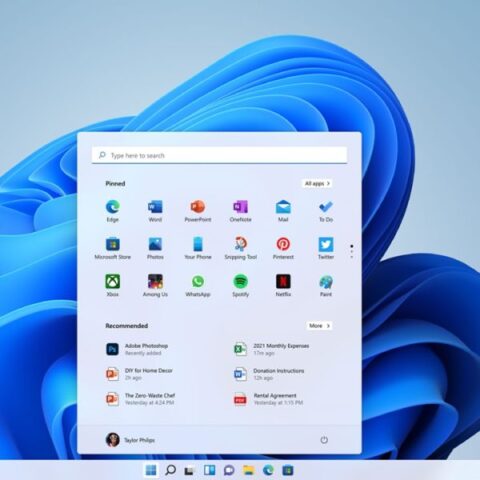Screen dimensions: 480x480
Task: Open the Xbox app
Action: (113, 286)
